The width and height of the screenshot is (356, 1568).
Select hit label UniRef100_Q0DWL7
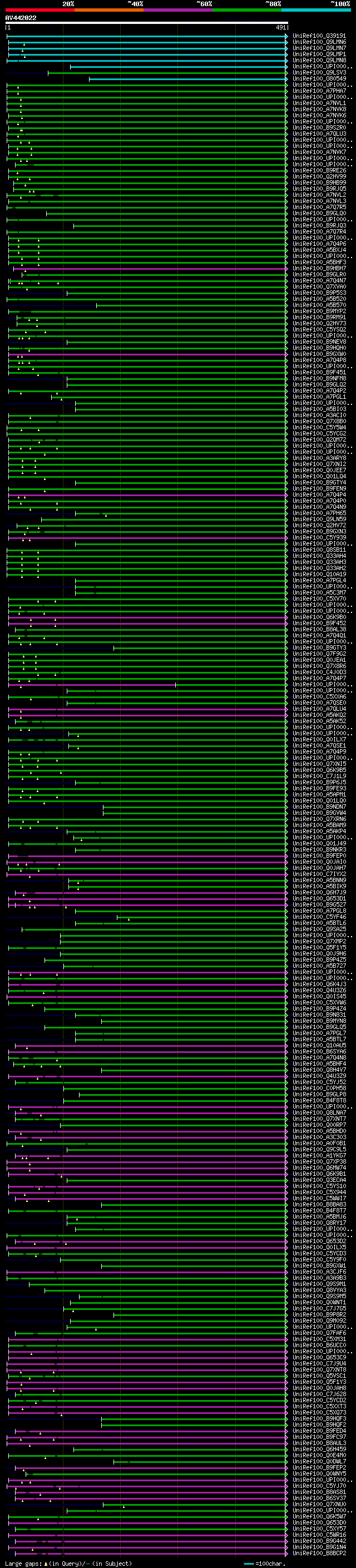pos(319,1461)
